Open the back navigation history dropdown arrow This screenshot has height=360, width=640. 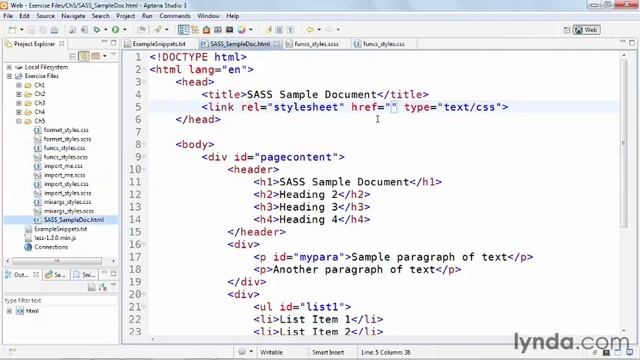click(x=319, y=30)
